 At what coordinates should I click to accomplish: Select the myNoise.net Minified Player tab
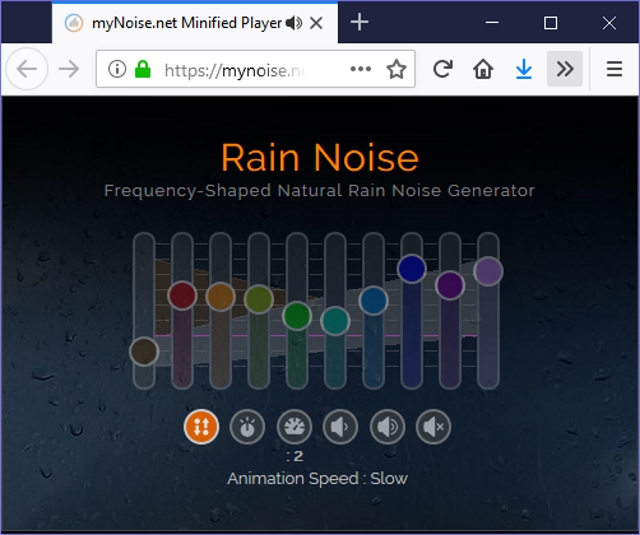point(195,23)
